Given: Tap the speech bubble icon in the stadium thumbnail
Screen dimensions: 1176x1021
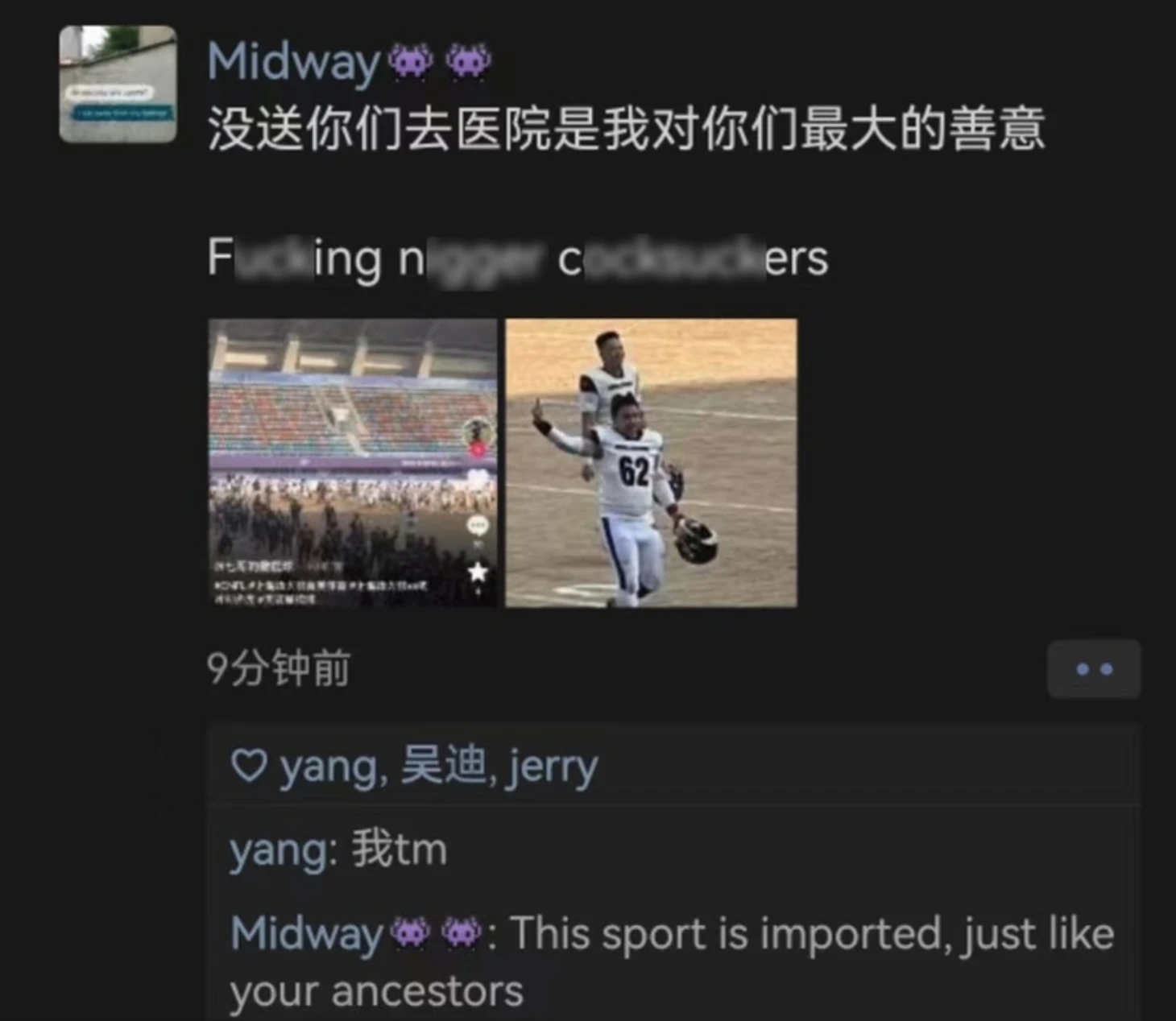Looking at the screenshot, I should (x=478, y=527).
